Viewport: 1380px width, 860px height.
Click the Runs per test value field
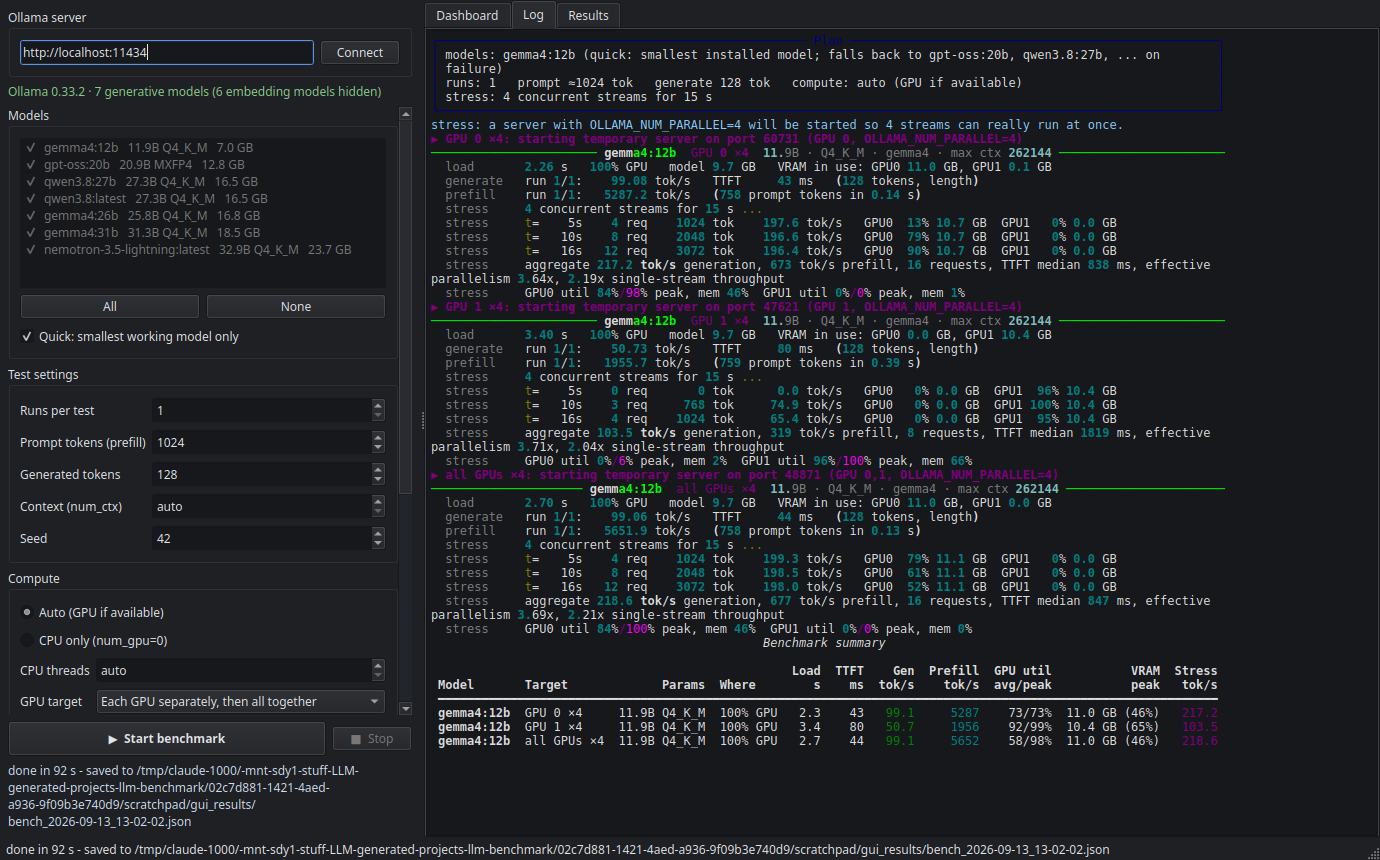coord(262,411)
